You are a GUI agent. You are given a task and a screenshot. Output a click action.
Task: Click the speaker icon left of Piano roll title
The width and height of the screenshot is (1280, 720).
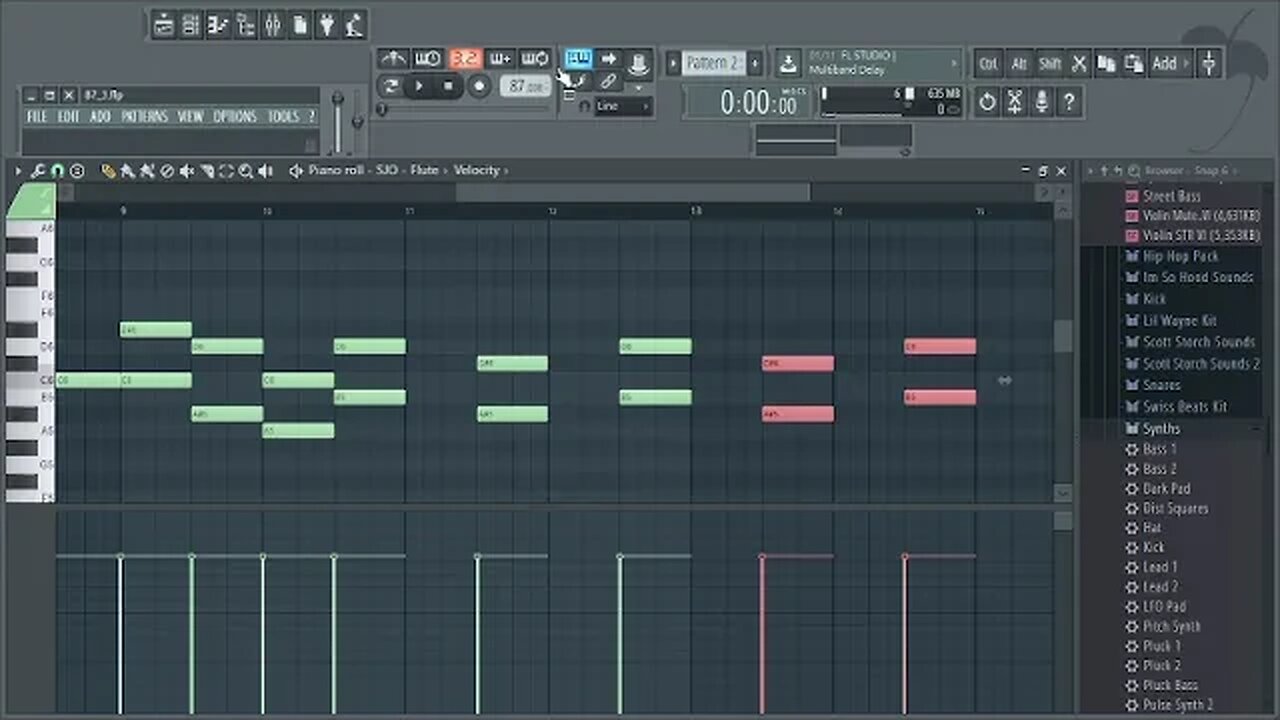click(x=296, y=170)
